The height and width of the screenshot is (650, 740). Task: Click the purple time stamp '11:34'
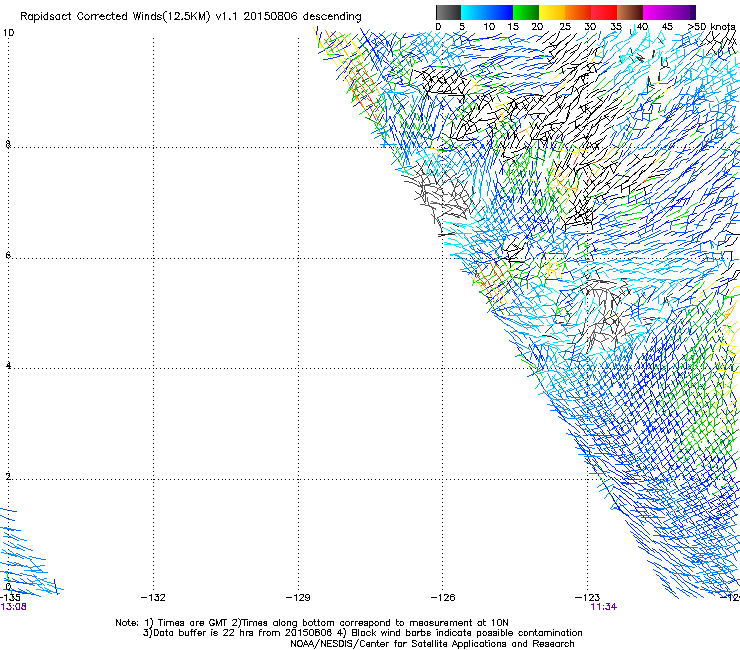tap(604, 607)
